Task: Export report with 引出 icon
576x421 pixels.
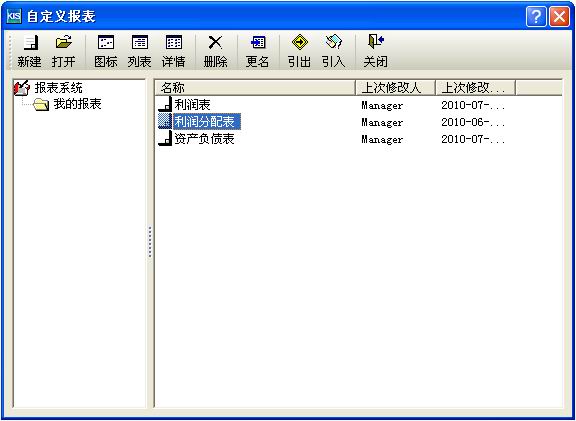Action: (300, 43)
